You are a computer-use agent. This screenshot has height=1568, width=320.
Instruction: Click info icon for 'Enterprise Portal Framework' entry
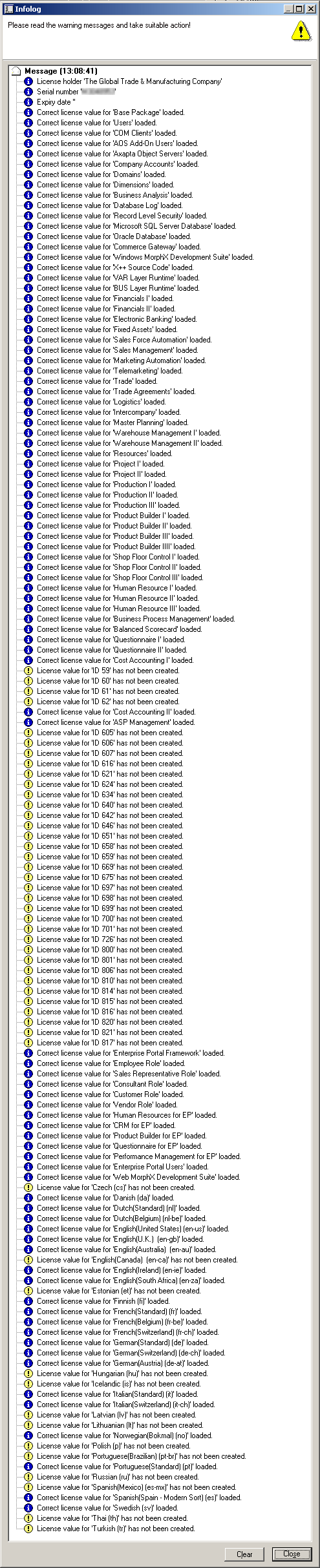coord(28,1053)
